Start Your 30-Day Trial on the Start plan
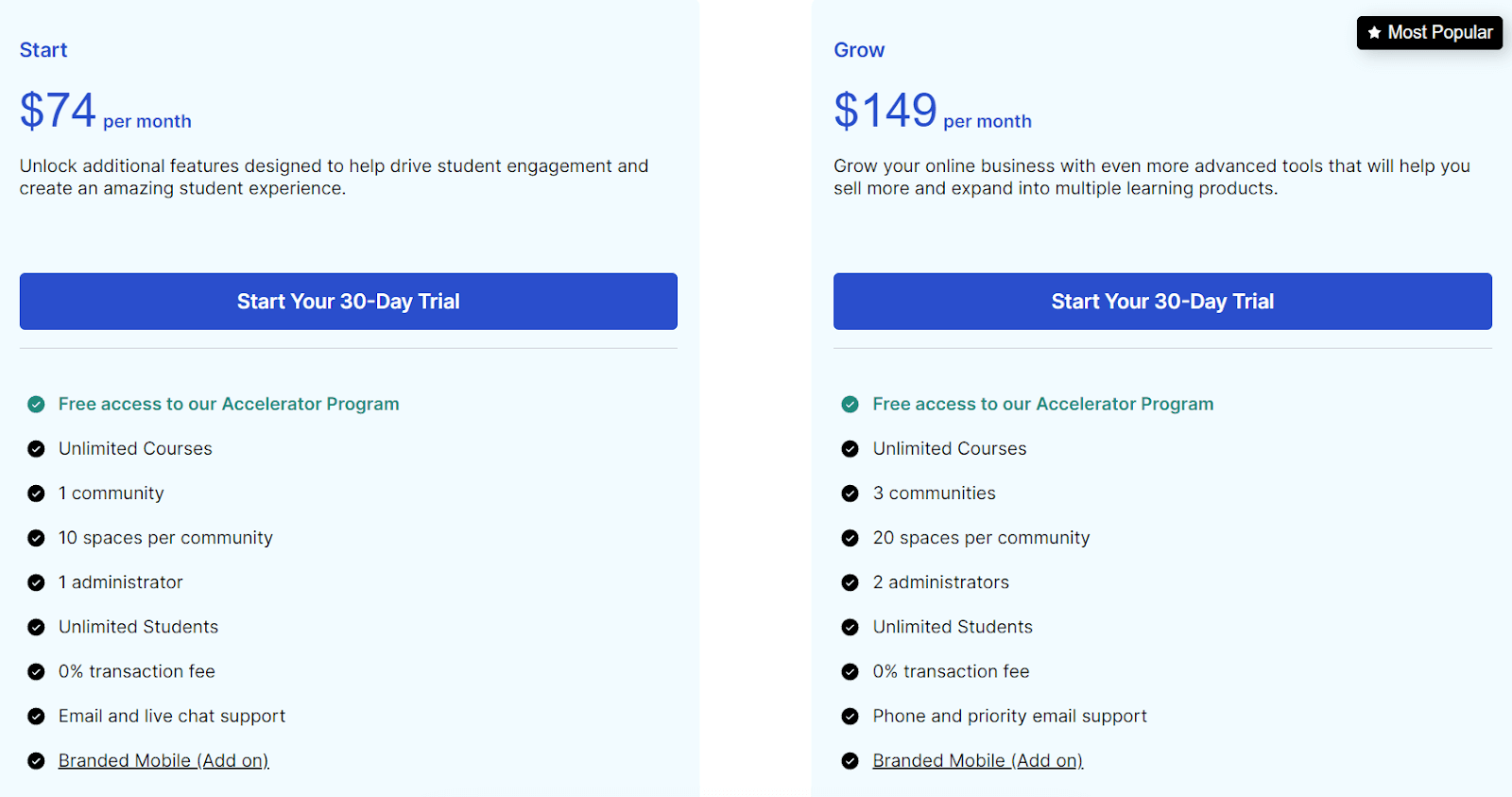 coord(348,301)
